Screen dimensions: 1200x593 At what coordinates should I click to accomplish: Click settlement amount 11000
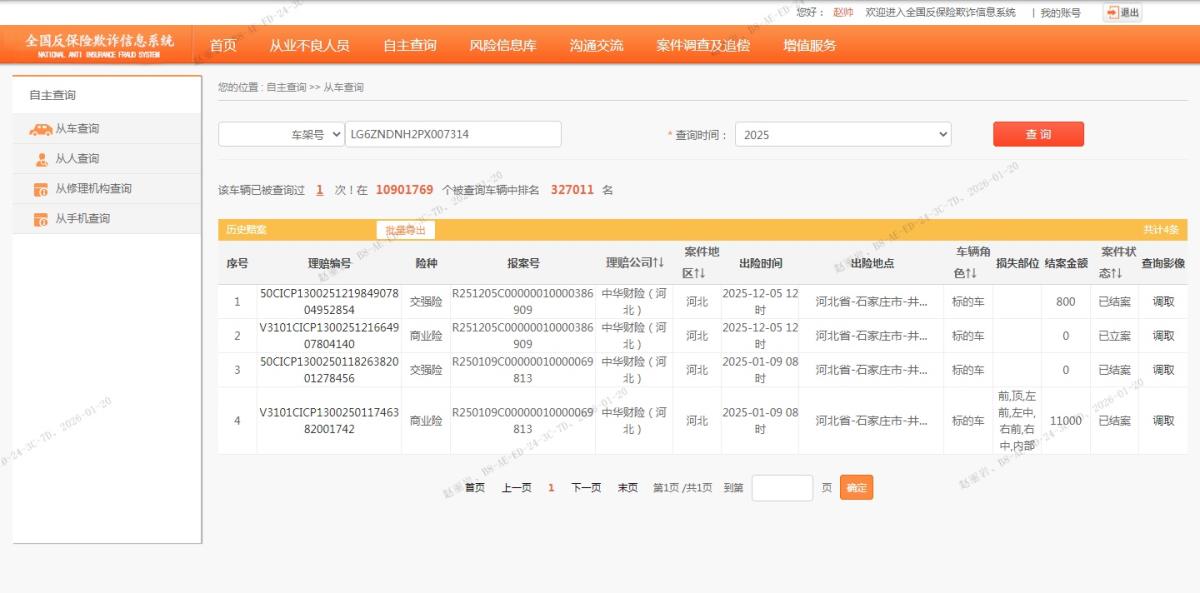click(x=1066, y=421)
